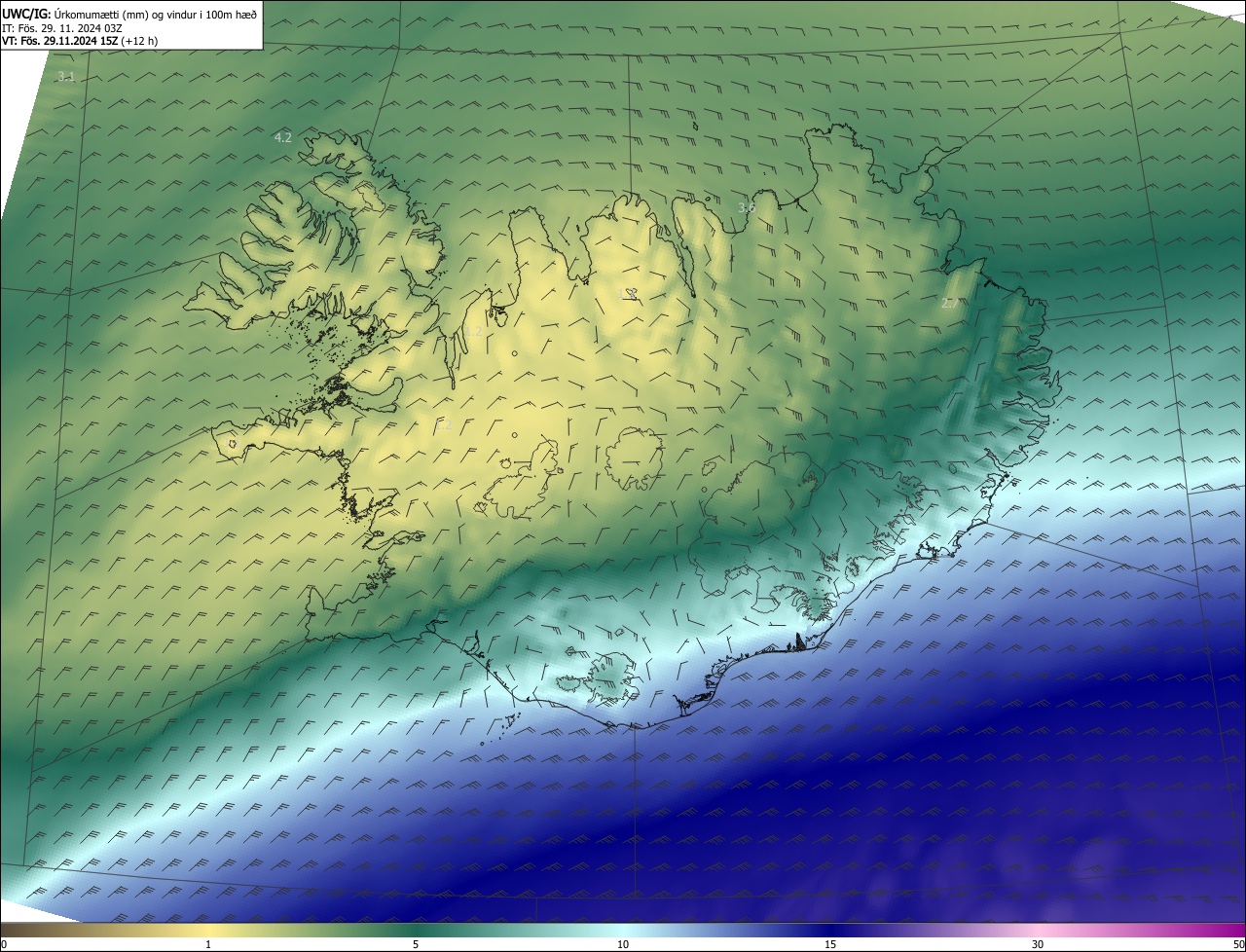Click the map value label "3.6"
The image size is (1246, 952).
pyautogui.click(x=746, y=207)
